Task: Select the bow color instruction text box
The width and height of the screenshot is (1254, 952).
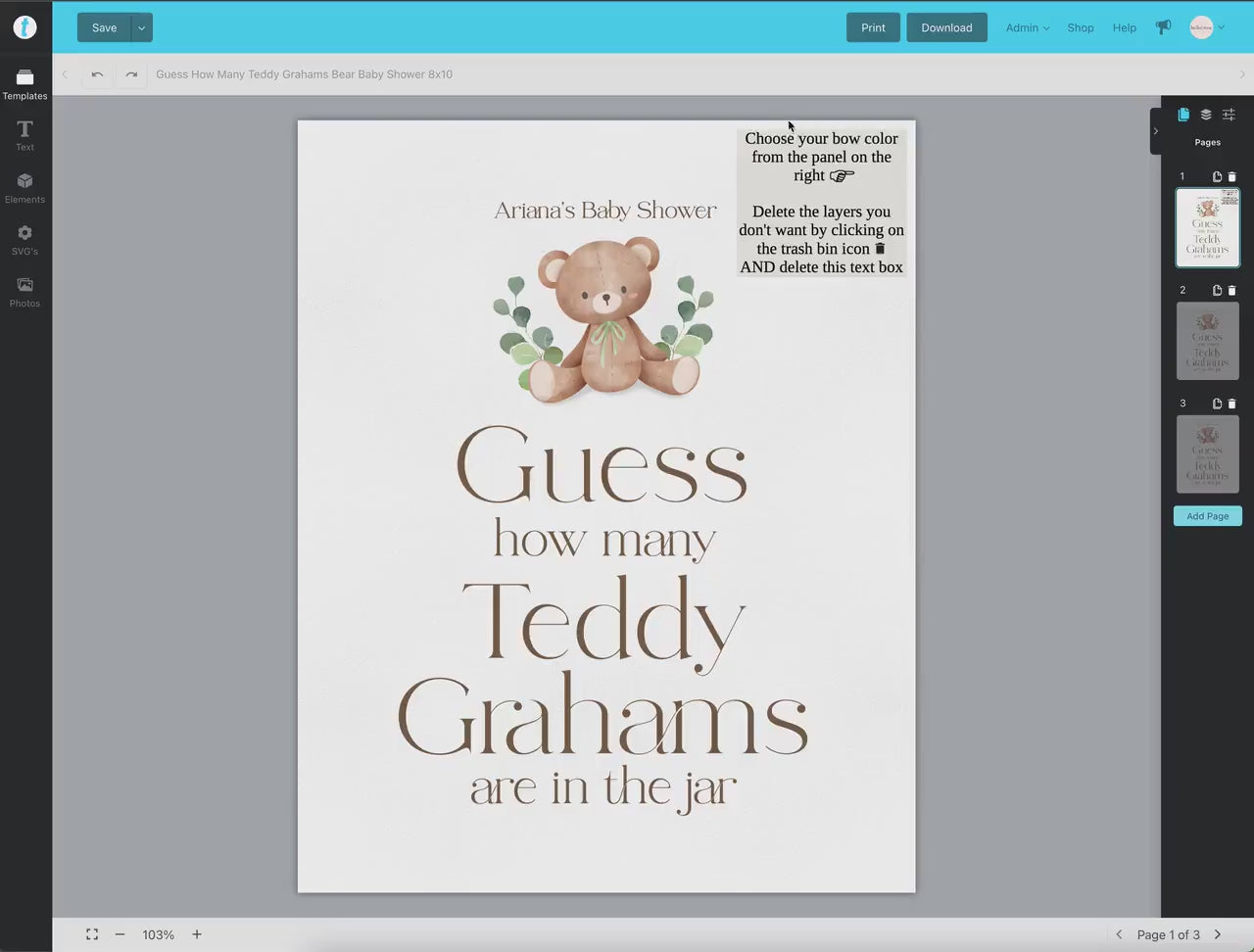Action: [x=821, y=203]
